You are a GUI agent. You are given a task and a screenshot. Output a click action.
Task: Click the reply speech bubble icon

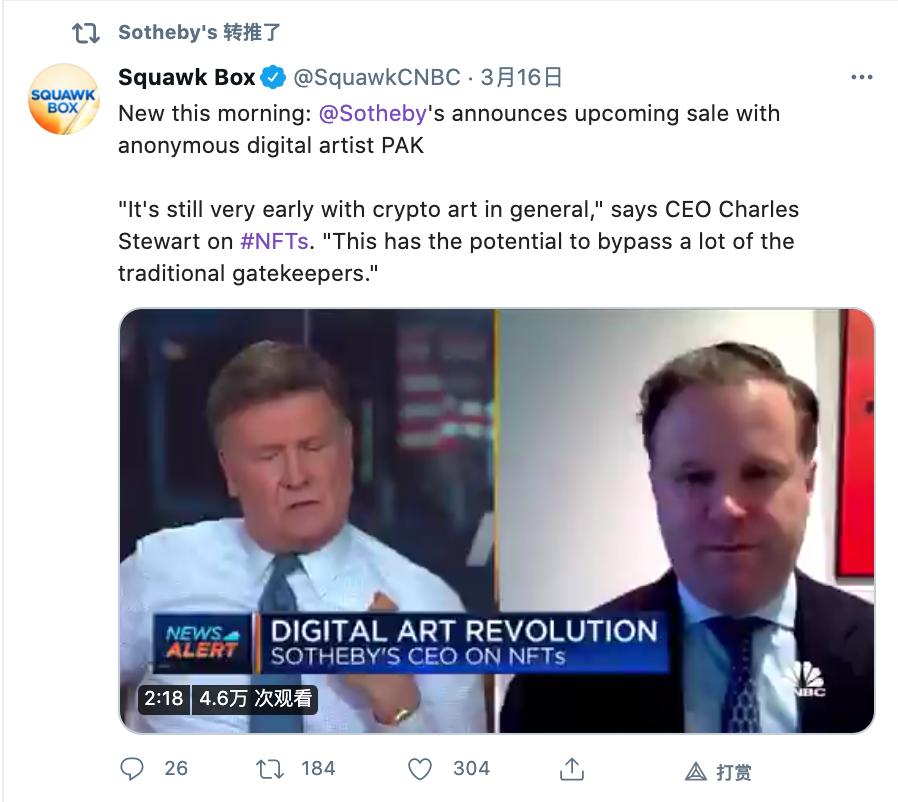tap(132, 768)
